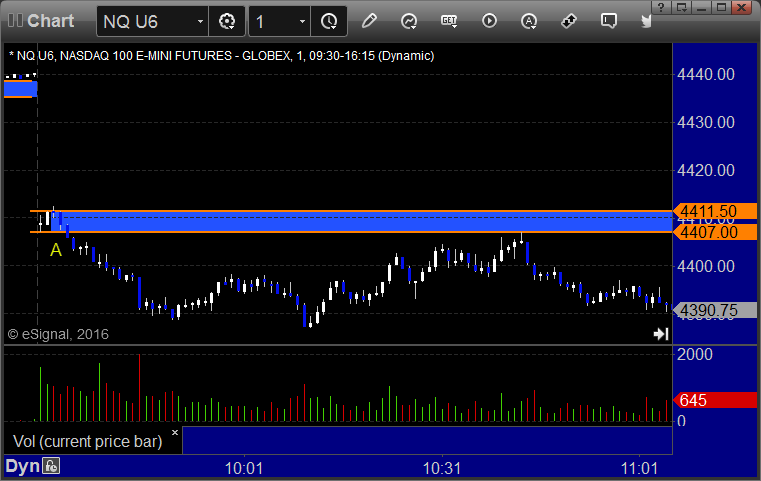Click the 4420.00 price axis label
Viewport: 761px width, 481px height.
pos(706,170)
